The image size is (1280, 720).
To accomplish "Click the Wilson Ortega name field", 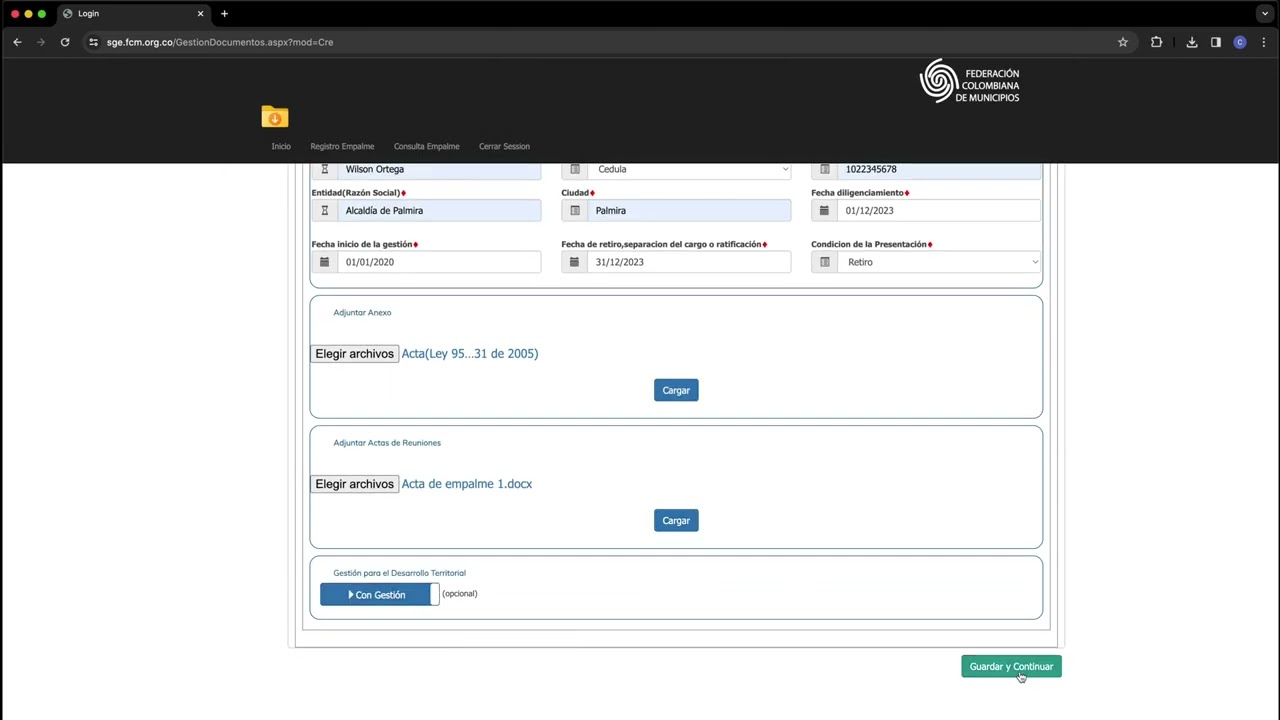I will tap(439, 169).
